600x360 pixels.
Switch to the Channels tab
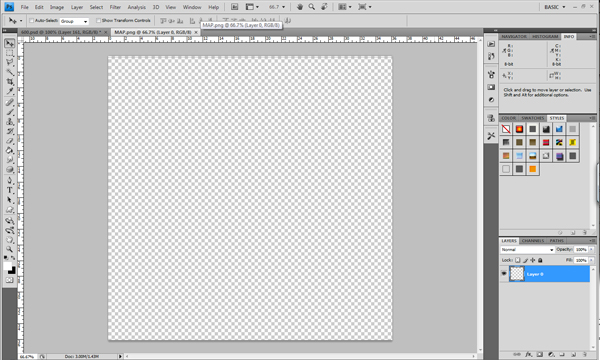point(533,241)
